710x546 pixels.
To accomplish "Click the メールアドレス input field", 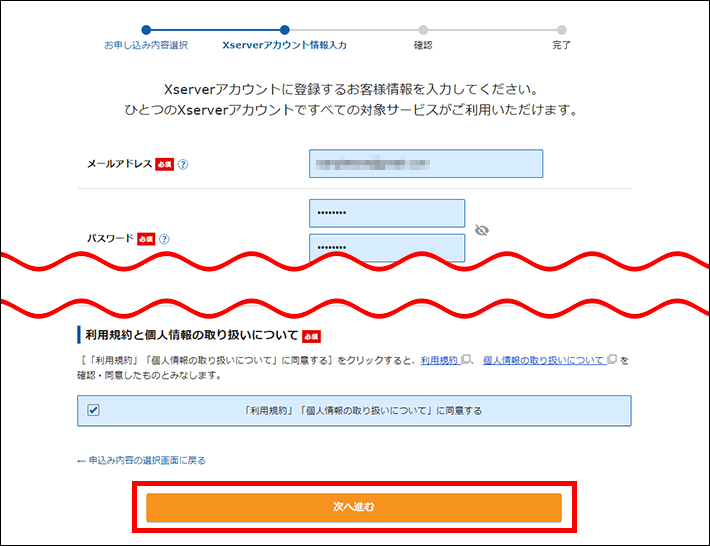I will 426,163.
